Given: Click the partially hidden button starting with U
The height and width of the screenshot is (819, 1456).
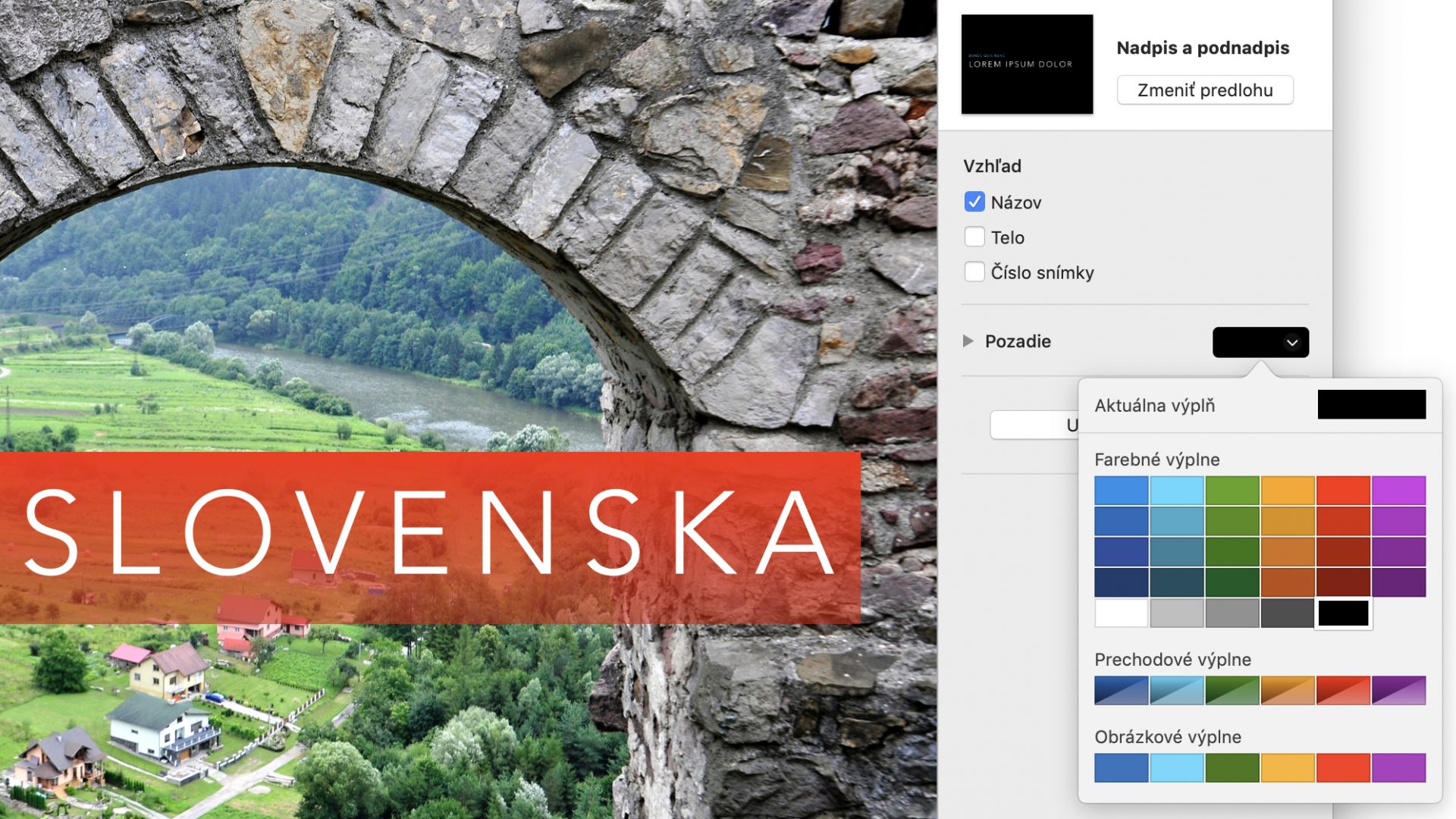Looking at the screenshot, I should point(1034,425).
